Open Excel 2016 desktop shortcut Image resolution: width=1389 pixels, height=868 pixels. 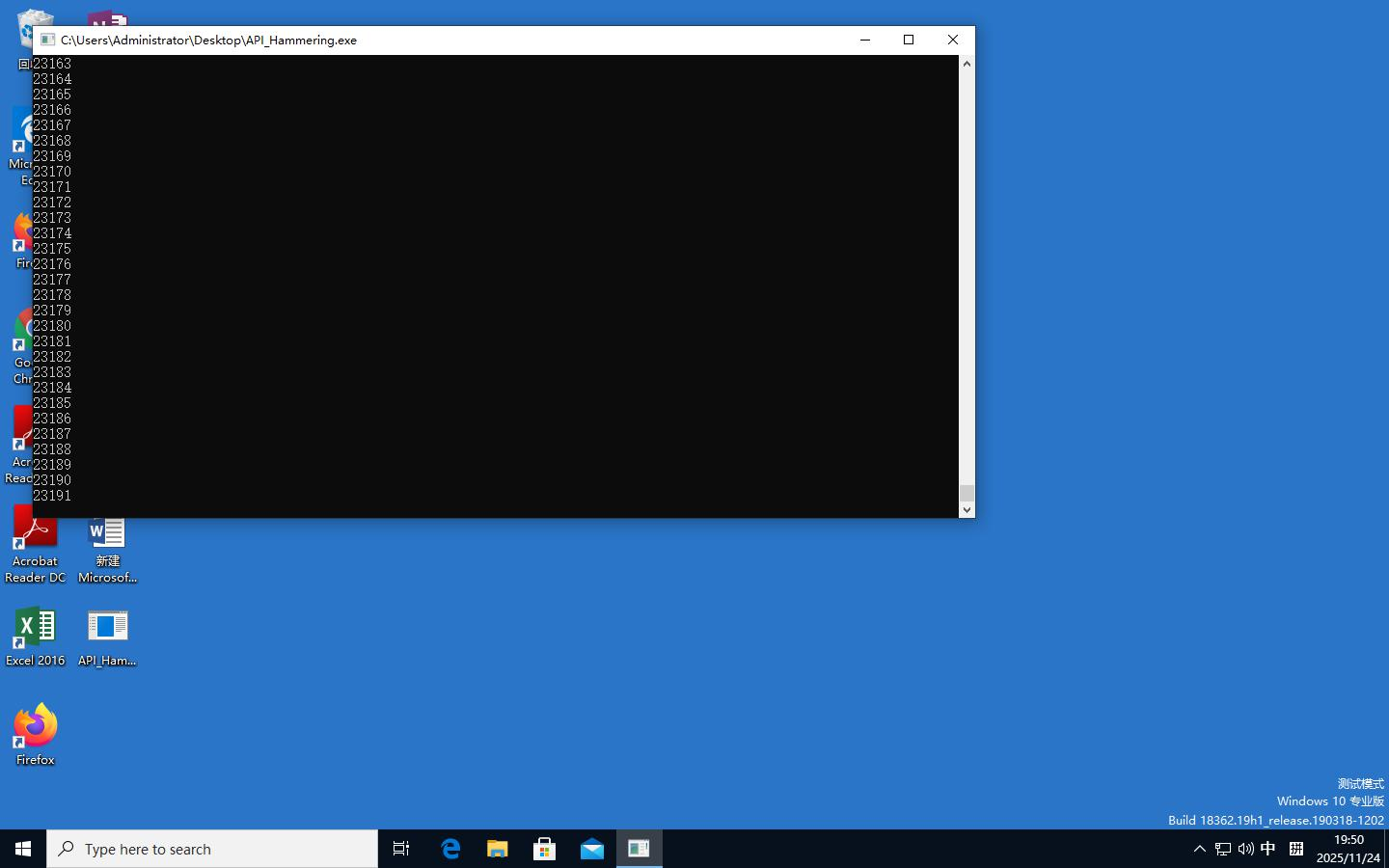(x=36, y=632)
